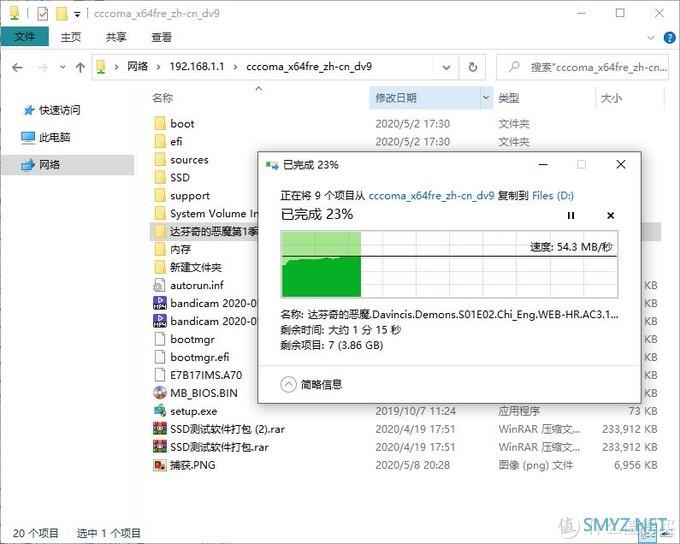
Task: Close the copy progress dialog window
Action: [621, 165]
